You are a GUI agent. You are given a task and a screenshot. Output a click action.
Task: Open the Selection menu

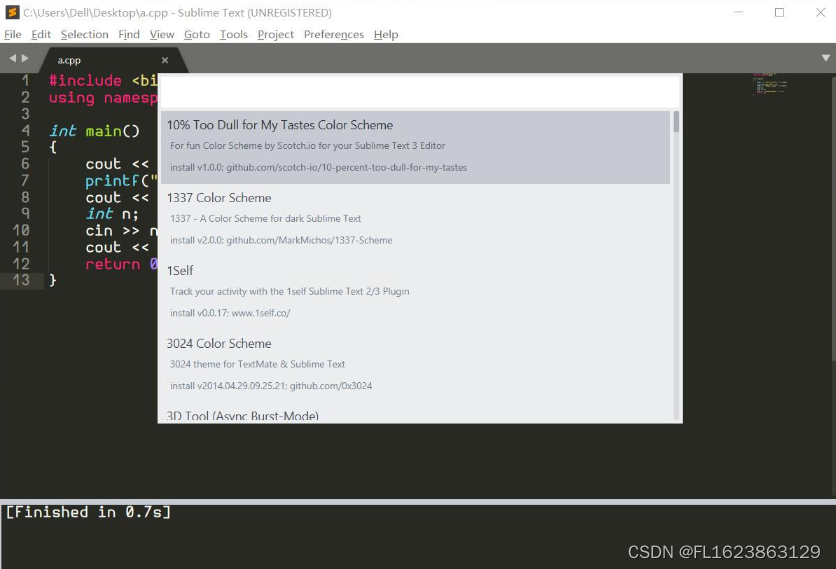84,35
